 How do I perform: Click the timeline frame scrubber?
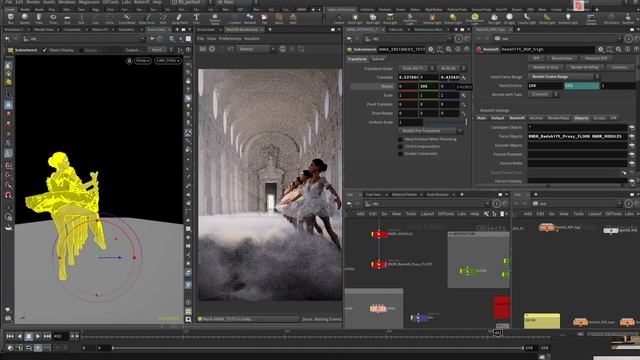coord(498,333)
